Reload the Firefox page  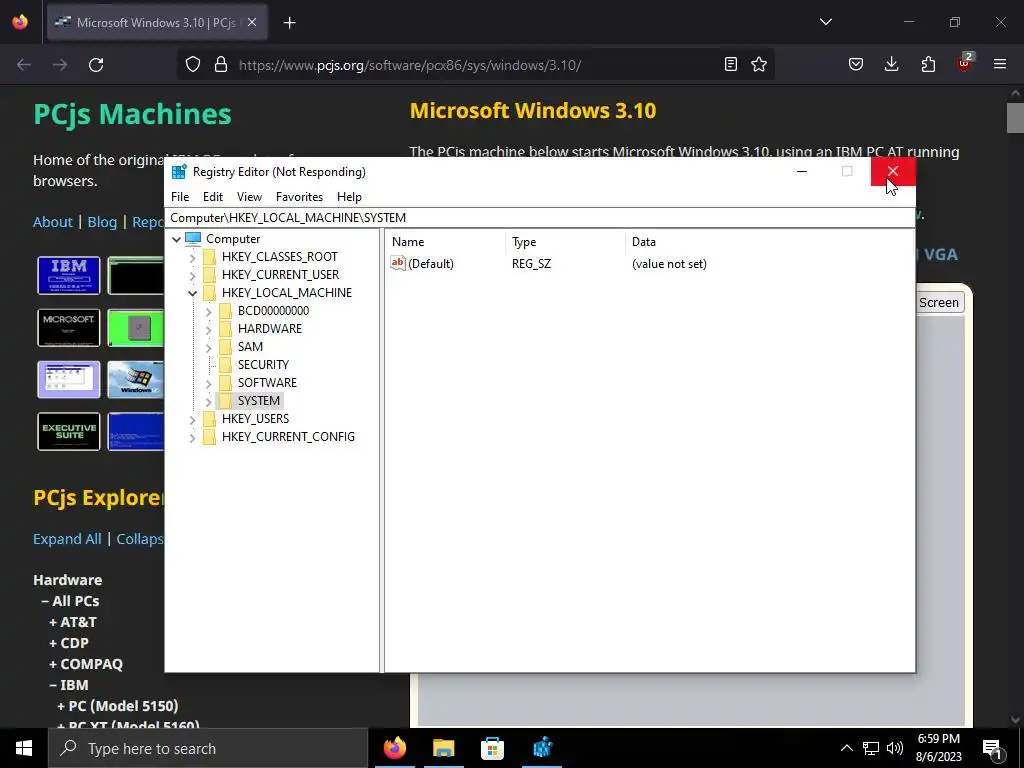[96, 65]
